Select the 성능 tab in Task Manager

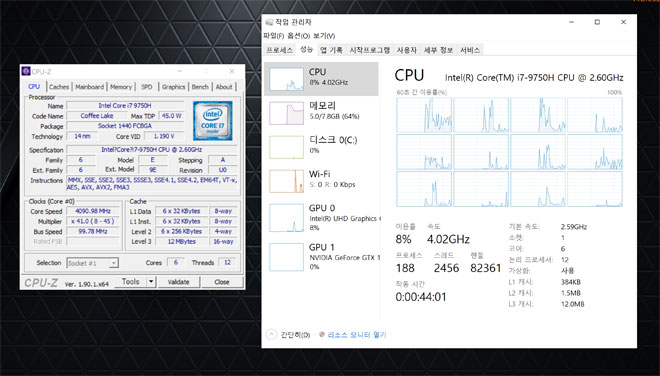pos(306,49)
